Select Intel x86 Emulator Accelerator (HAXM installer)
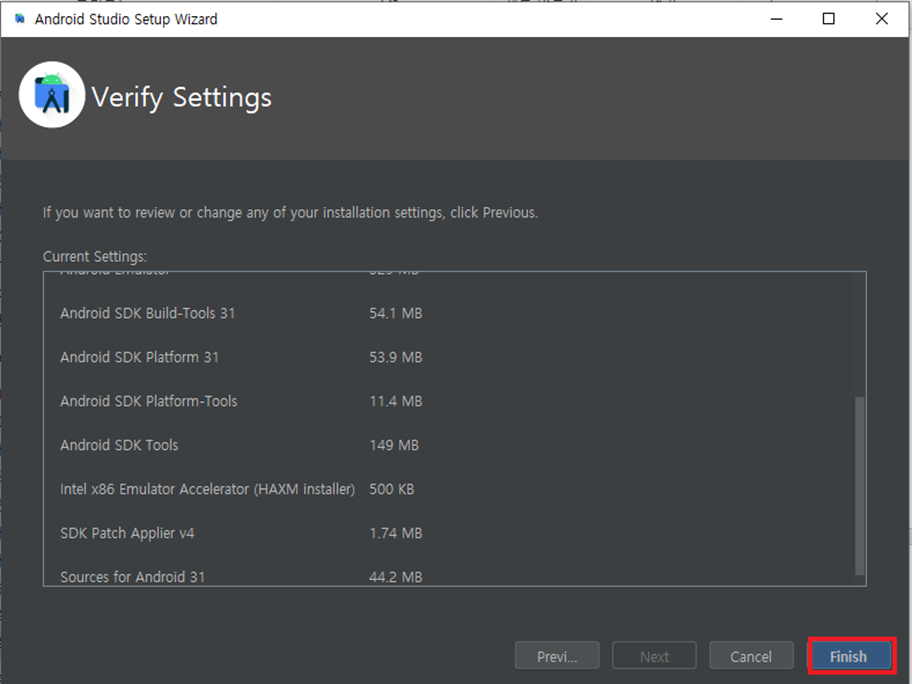 coord(208,489)
